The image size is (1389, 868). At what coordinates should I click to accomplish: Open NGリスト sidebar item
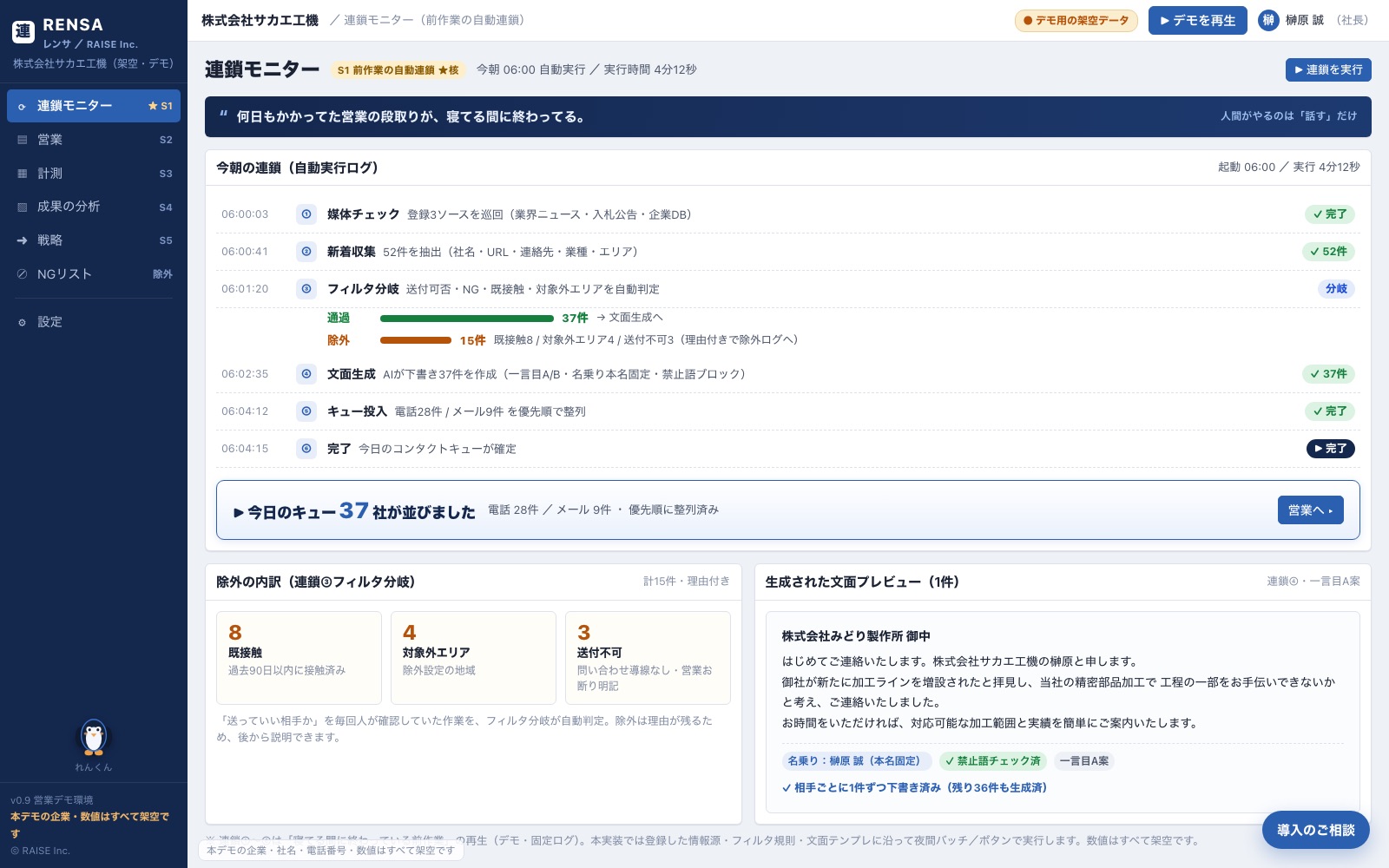click(94, 274)
